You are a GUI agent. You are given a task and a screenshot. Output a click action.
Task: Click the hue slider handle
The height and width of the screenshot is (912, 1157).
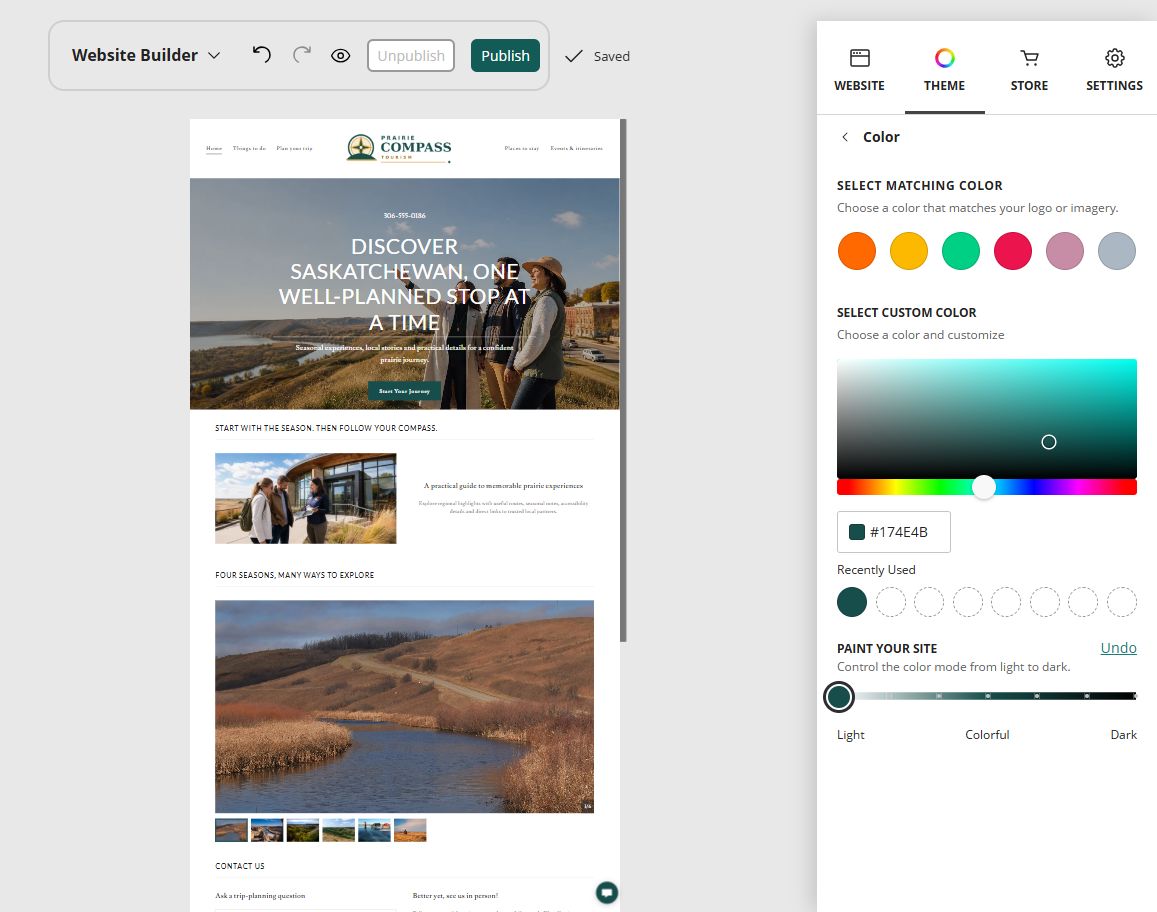984,487
